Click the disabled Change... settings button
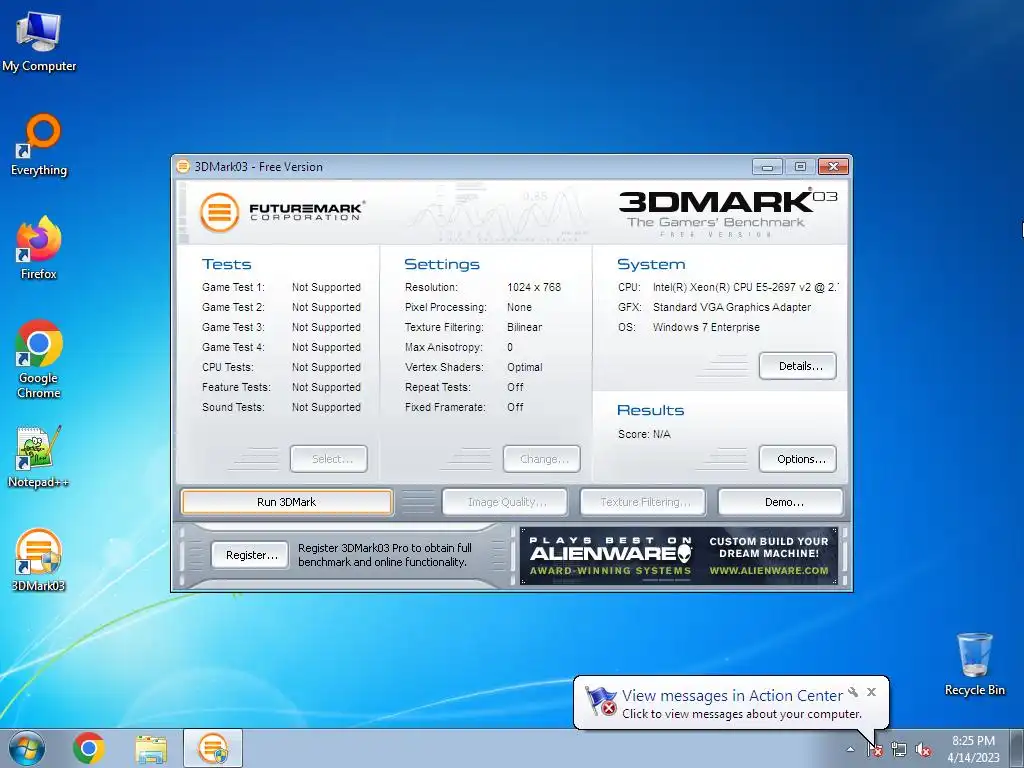The height and width of the screenshot is (768, 1024). 541,459
